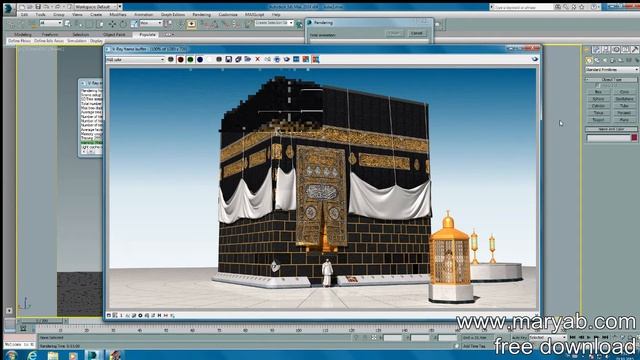Click Switch to RGB channel icon

[x=171, y=60]
